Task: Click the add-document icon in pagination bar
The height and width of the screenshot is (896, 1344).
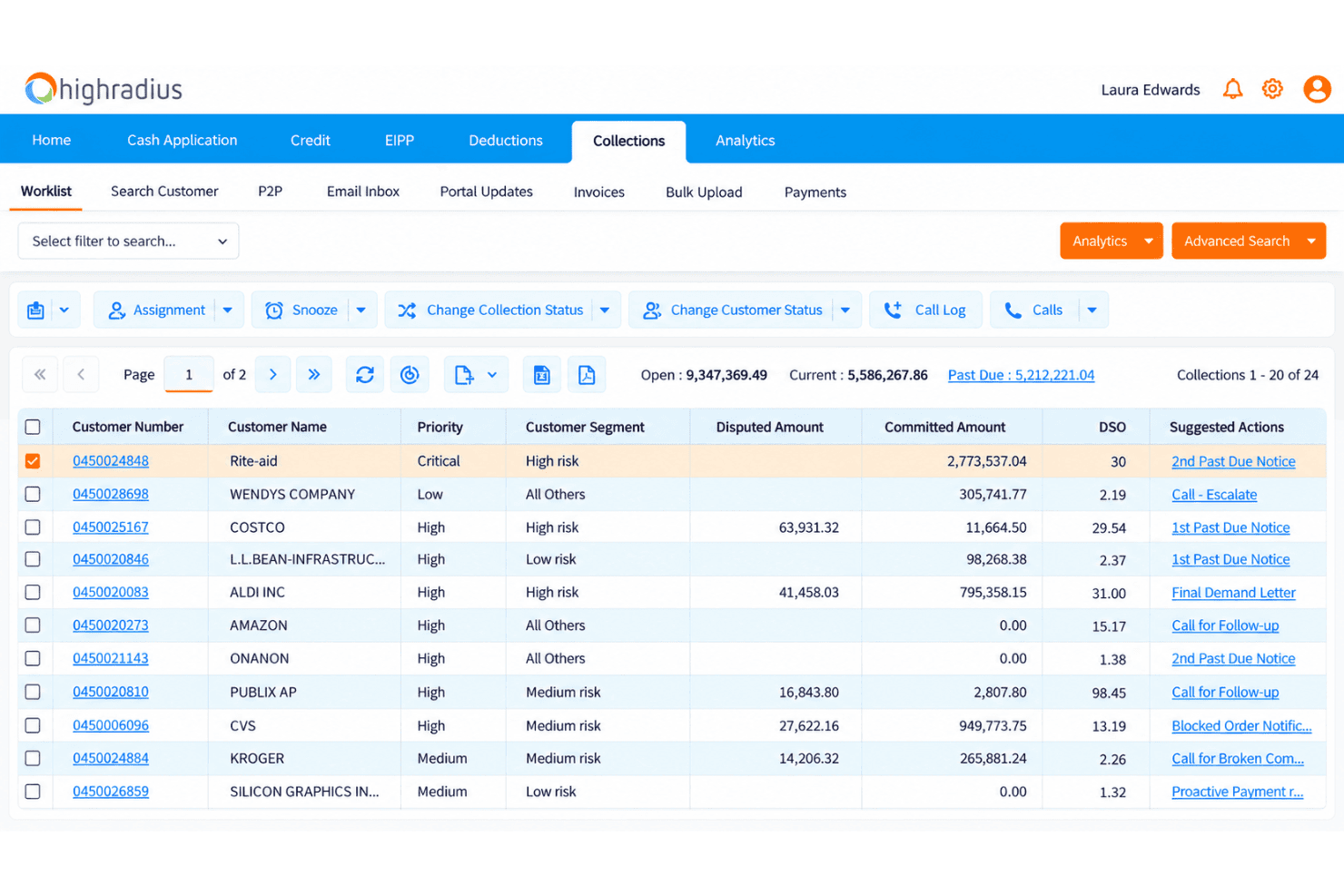Action: 464,374
